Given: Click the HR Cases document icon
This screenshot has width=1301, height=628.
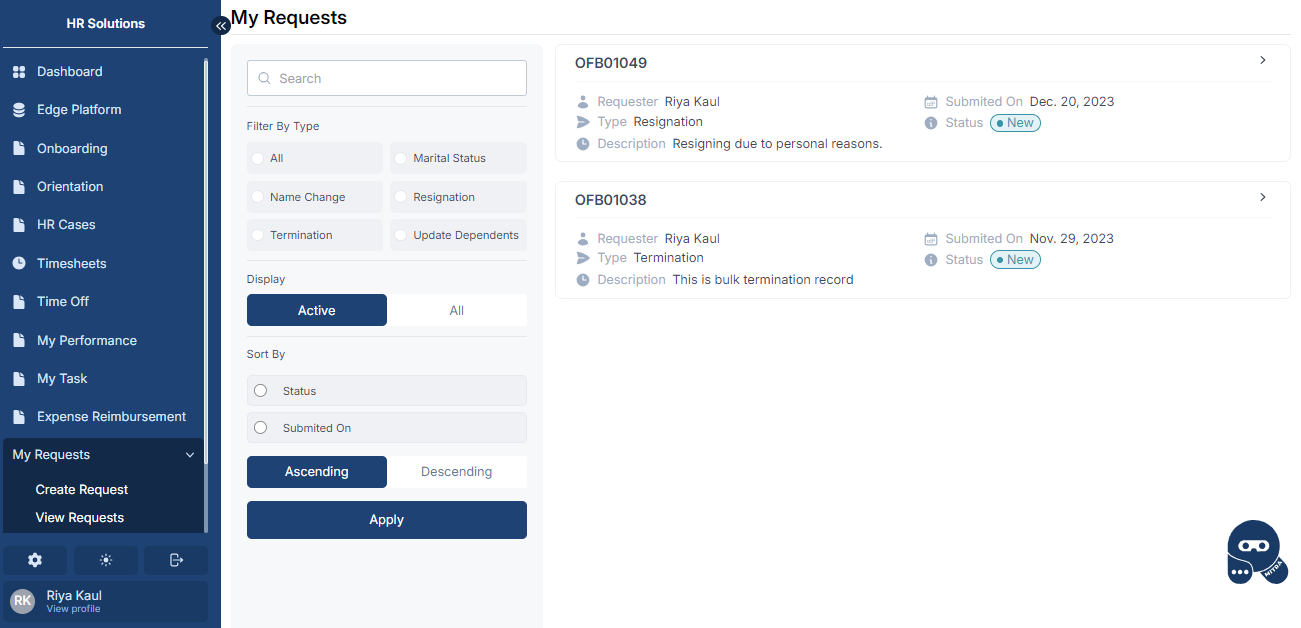Looking at the screenshot, I should [x=18, y=225].
